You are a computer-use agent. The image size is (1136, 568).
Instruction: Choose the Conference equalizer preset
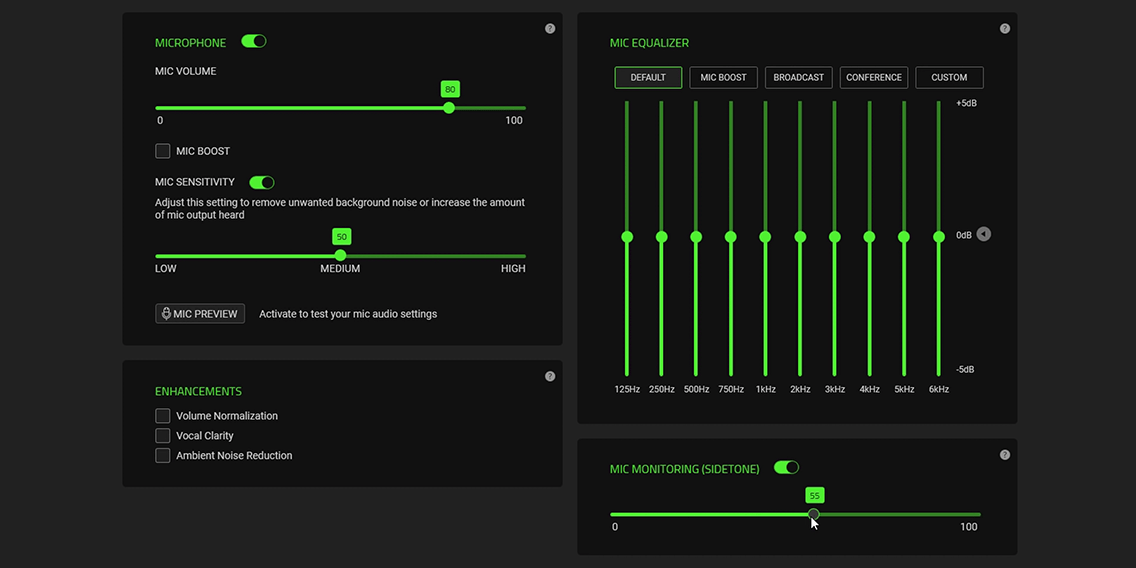874,78
